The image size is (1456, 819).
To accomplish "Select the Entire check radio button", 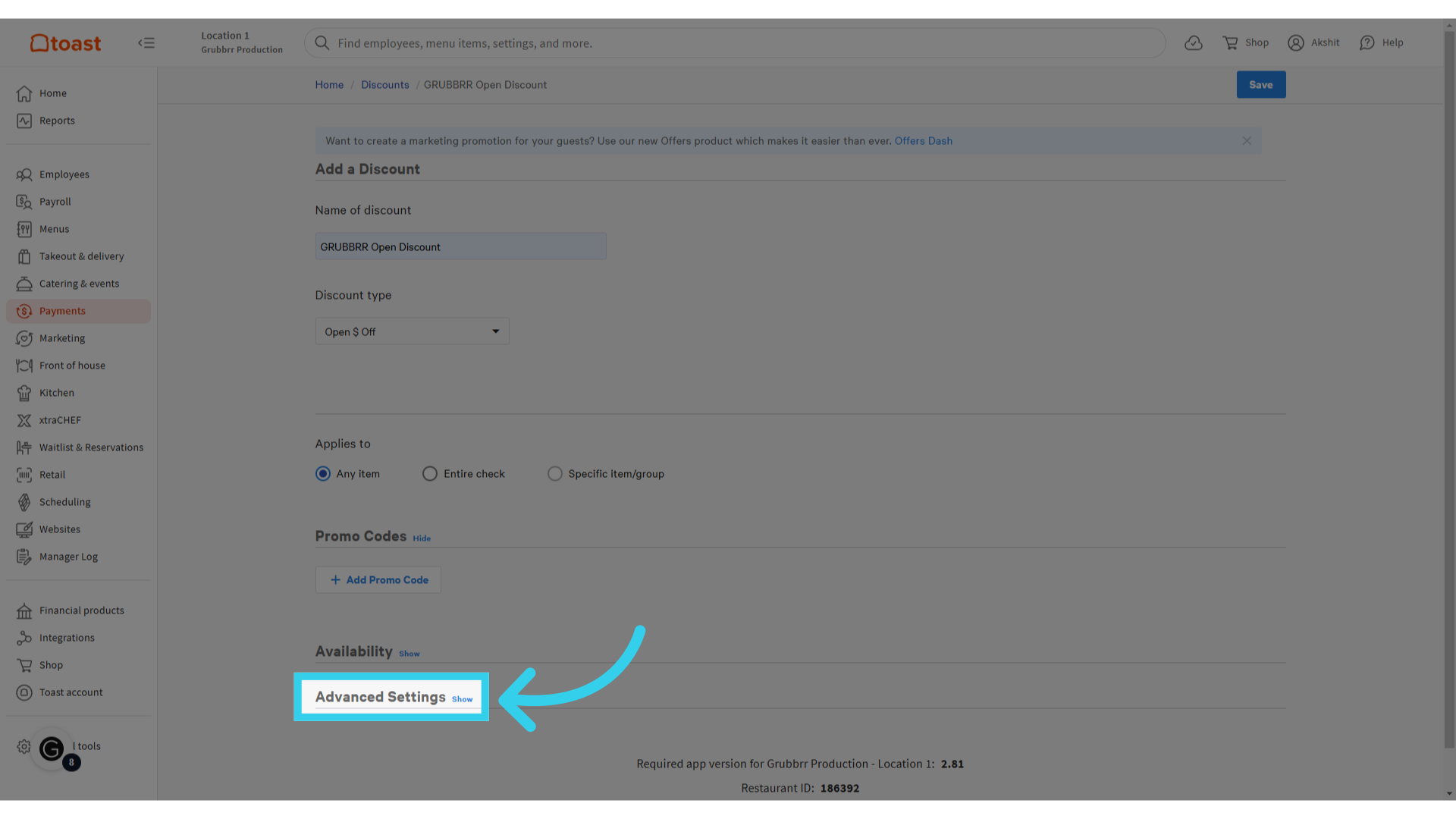I will [430, 474].
